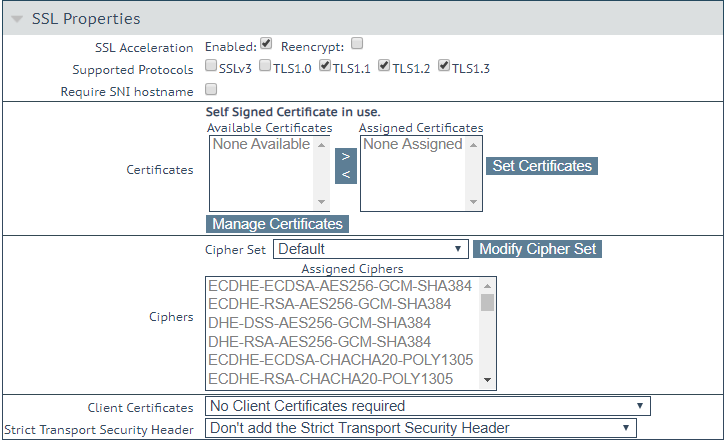Image resolution: width=724 pixels, height=441 pixels.
Task: Click the Set Certificates button
Action: 542,166
